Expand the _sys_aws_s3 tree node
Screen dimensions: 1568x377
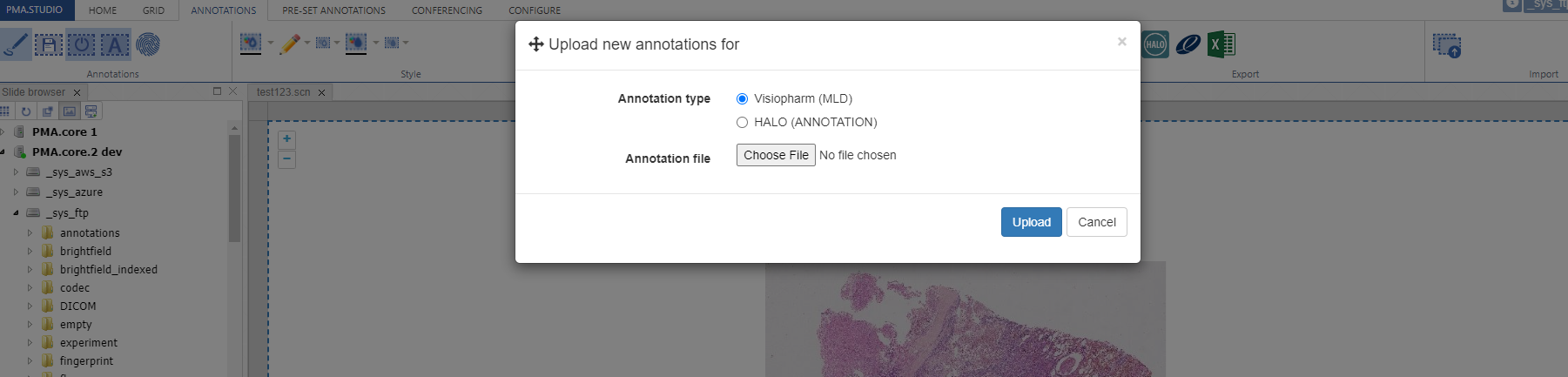coord(16,172)
